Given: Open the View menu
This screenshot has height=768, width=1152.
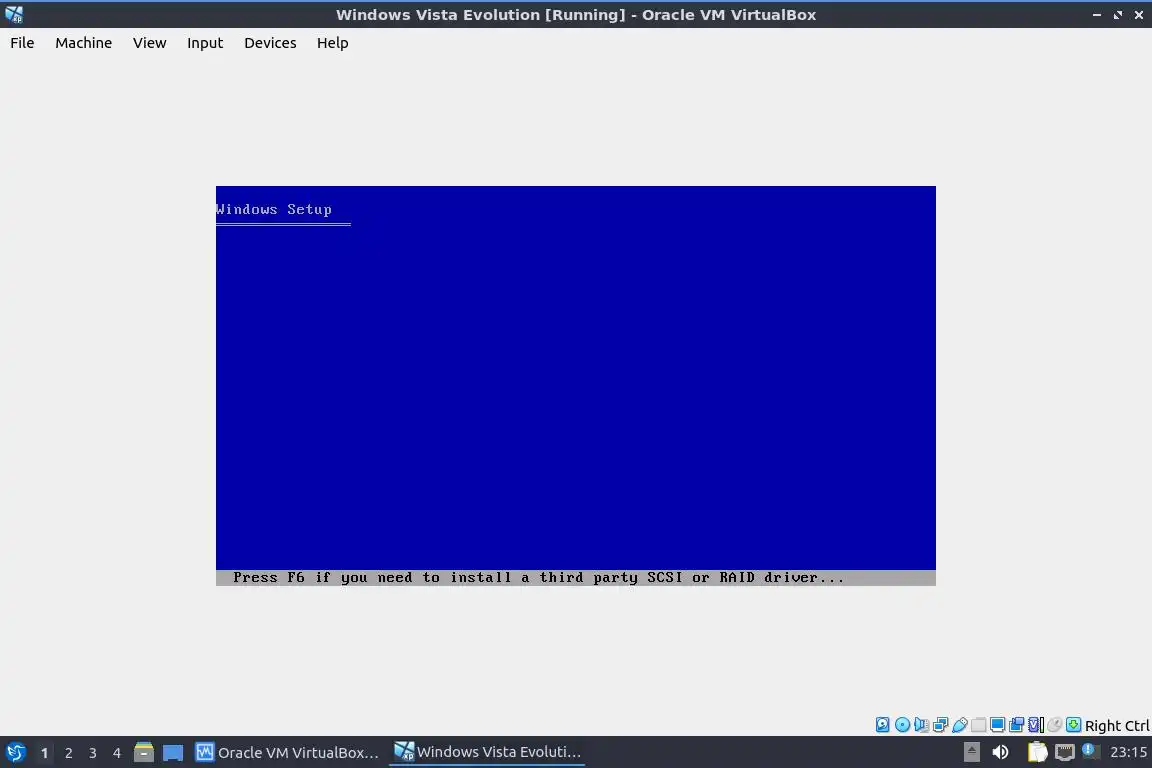Looking at the screenshot, I should click(x=149, y=43).
